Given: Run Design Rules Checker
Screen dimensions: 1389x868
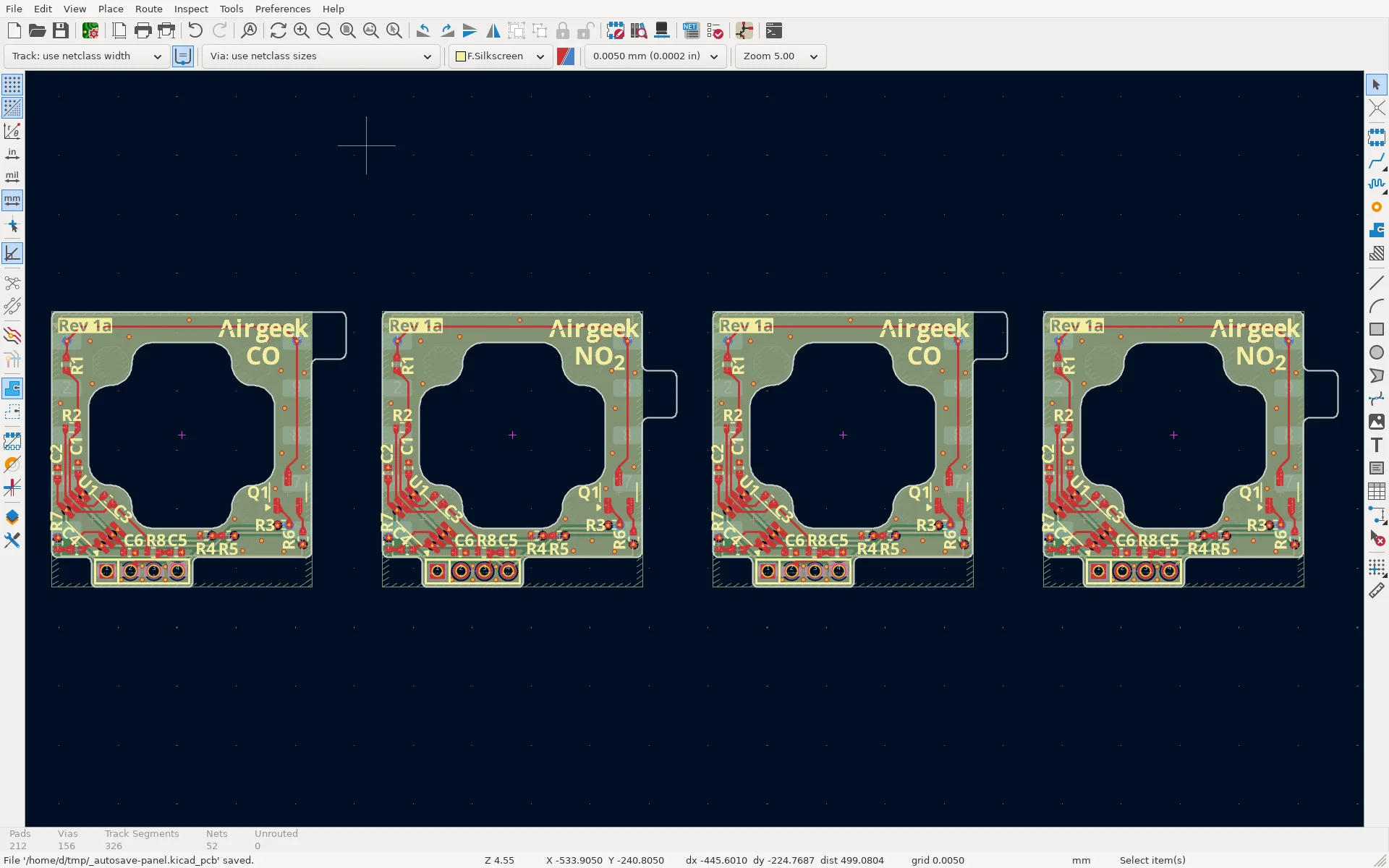Looking at the screenshot, I should point(715,30).
